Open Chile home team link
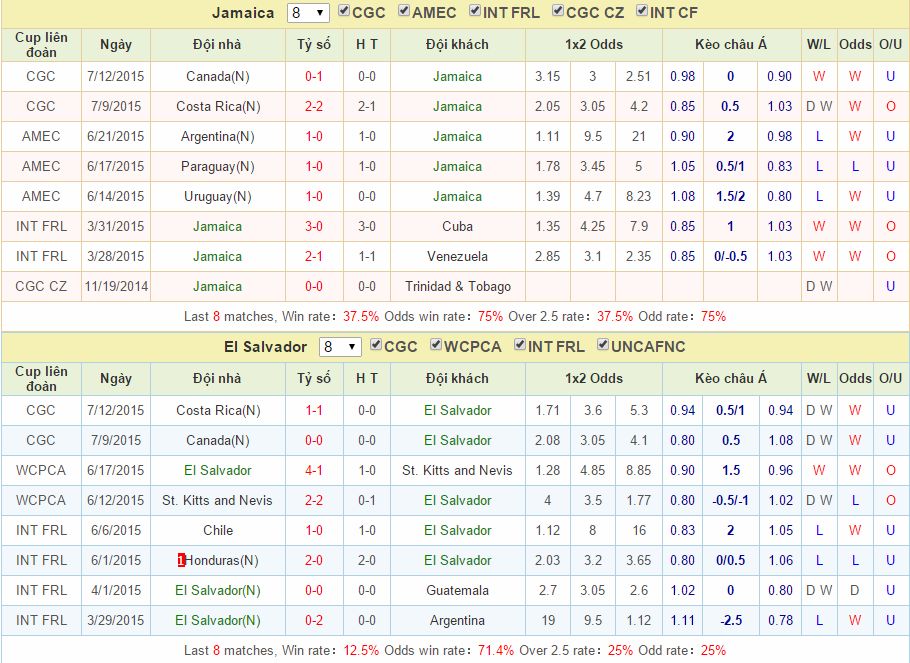Viewport: 910px width, 663px height. click(218, 531)
